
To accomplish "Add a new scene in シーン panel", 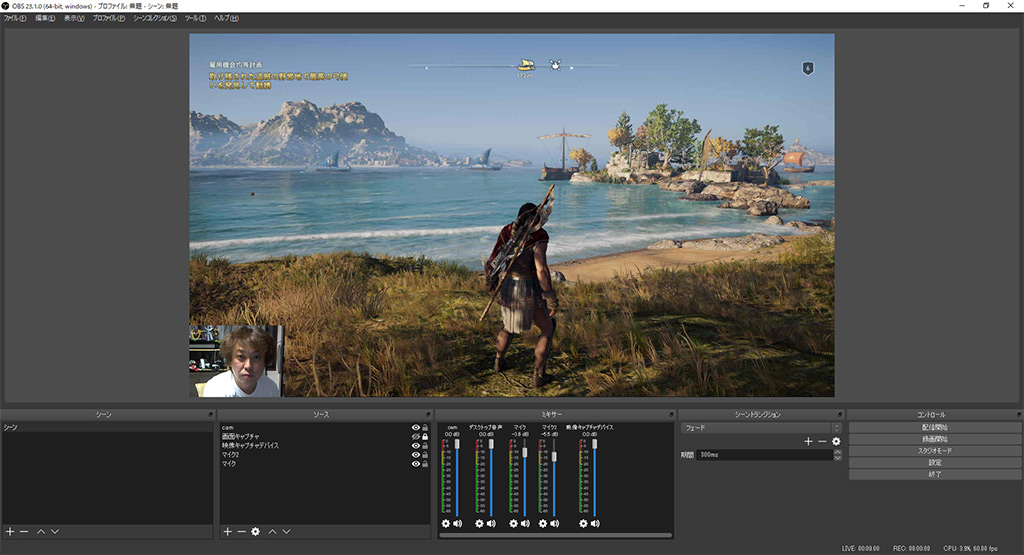I will pyautogui.click(x=9, y=531).
